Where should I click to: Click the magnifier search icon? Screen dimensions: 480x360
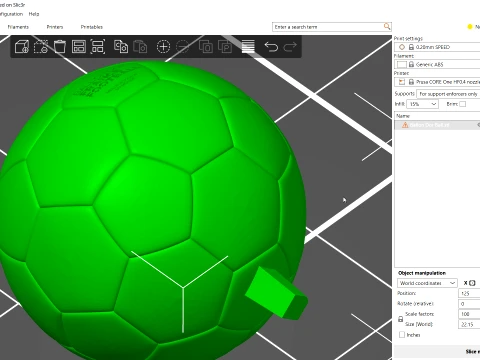pyautogui.click(x=387, y=26)
